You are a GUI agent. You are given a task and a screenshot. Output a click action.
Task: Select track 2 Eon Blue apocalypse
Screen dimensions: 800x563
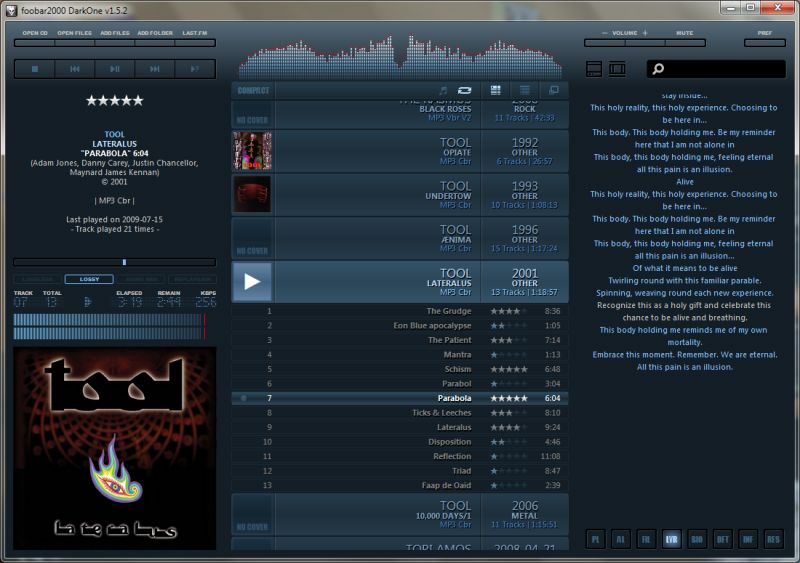(400, 326)
